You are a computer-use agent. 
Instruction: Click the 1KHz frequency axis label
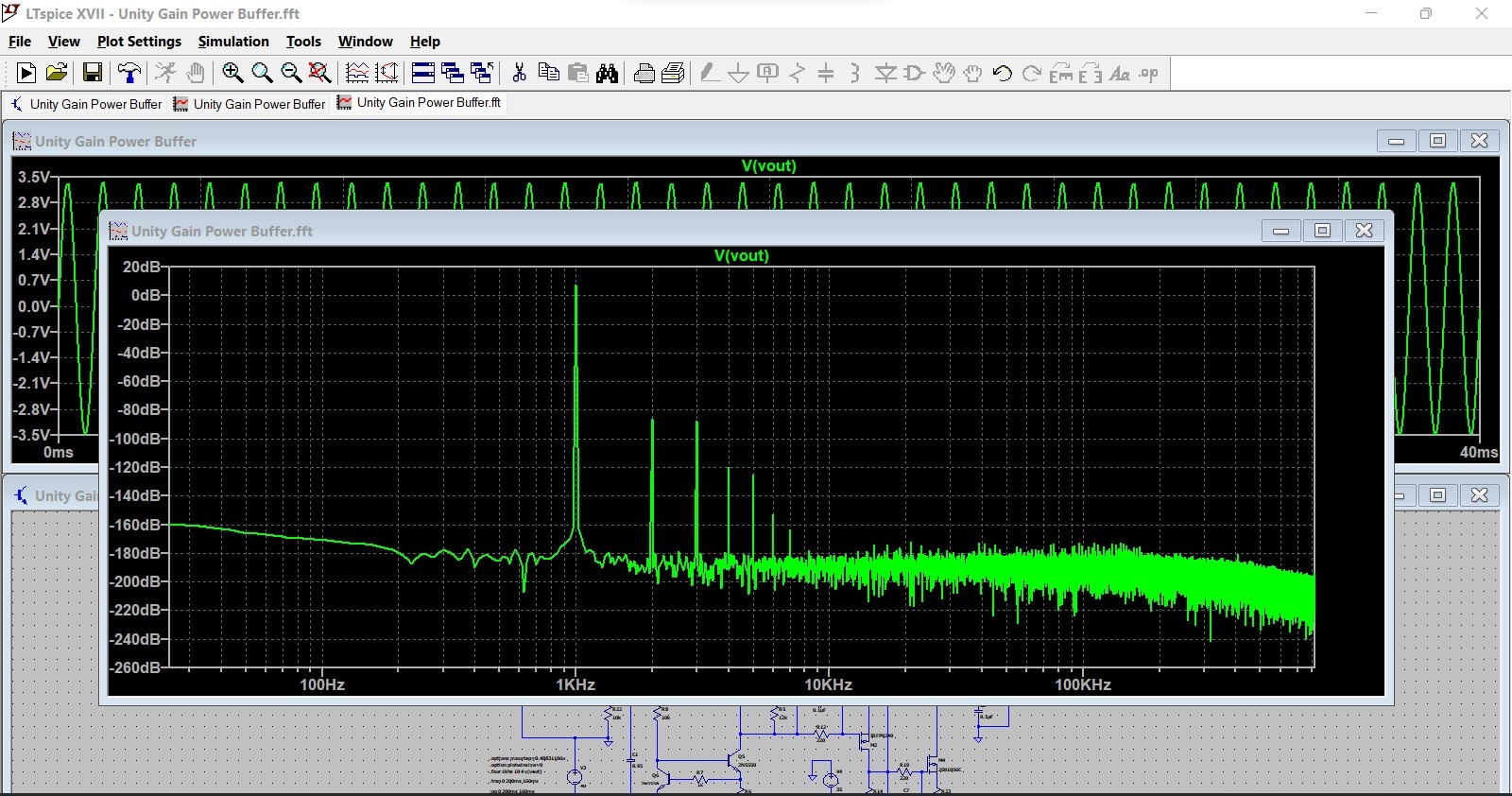(576, 684)
